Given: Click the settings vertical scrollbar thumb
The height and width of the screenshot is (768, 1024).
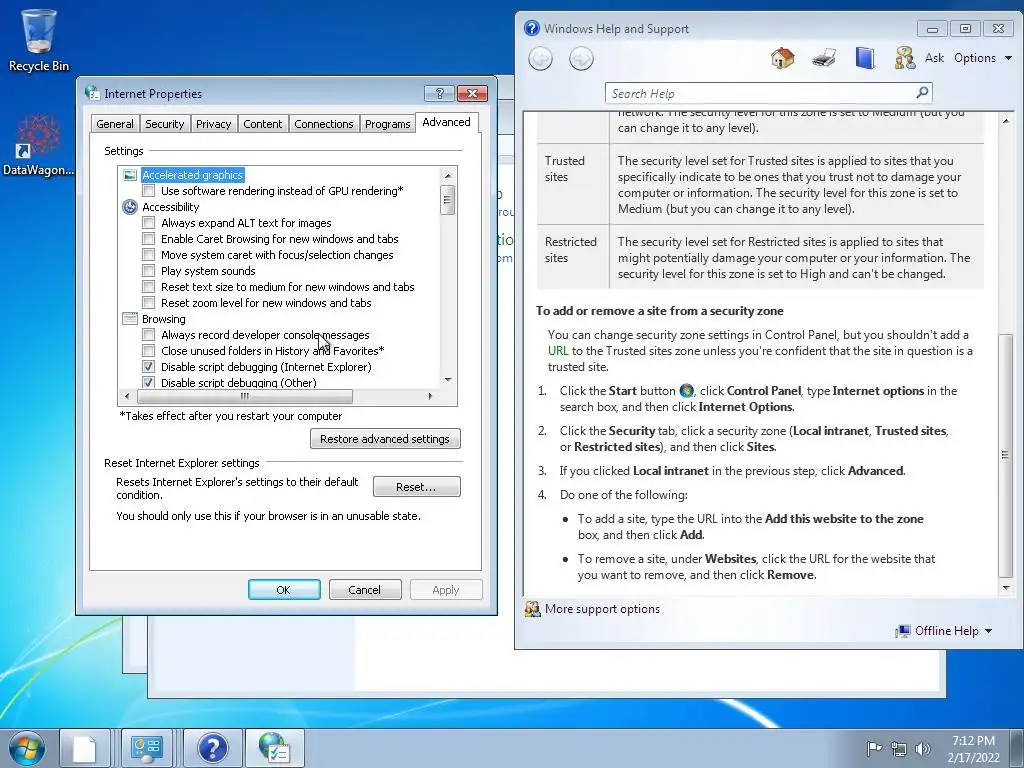Looking at the screenshot, I should click(x=448, y=200).
